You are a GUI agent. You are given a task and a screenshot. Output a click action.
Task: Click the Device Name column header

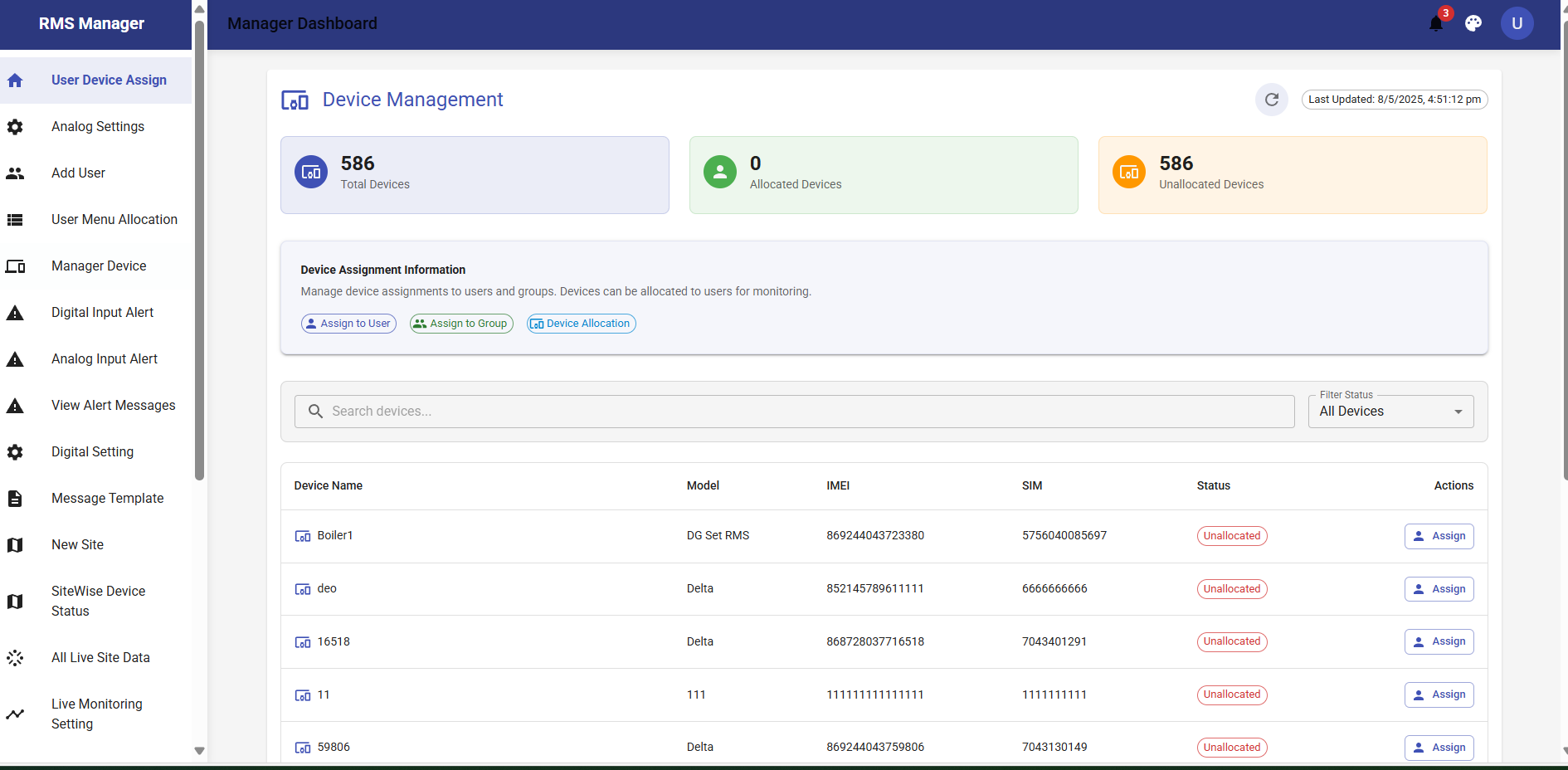pyautogui.click(x=329, y=486)
